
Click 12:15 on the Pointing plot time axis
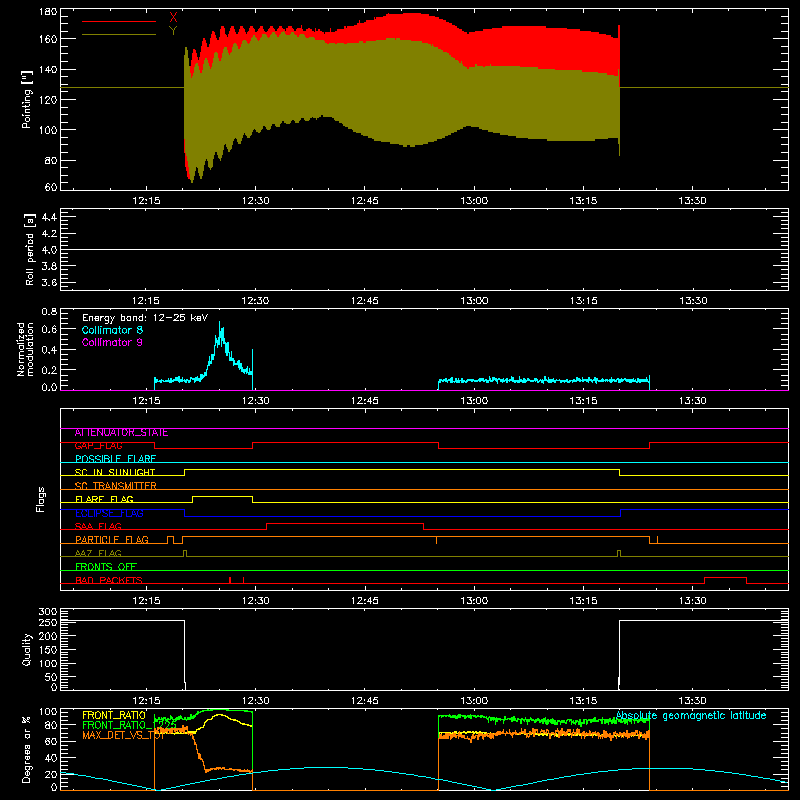pos(146,201)
